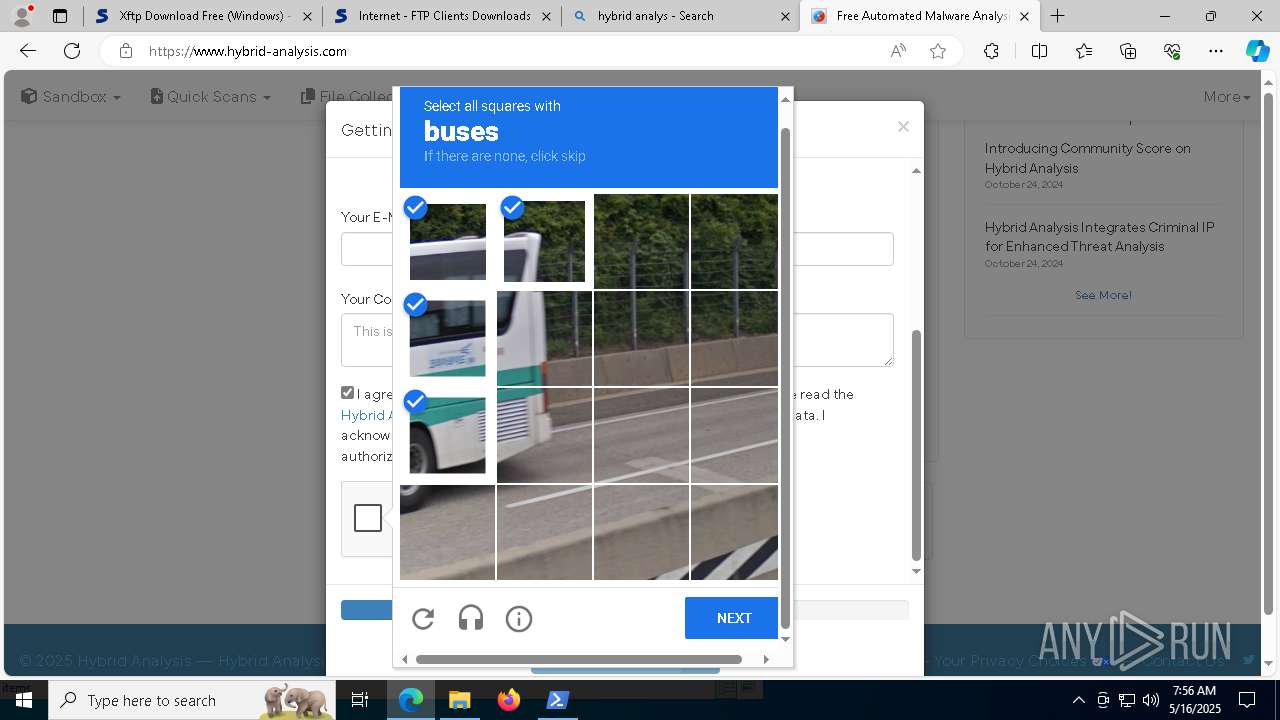Reload the captcha challenge
The height and width of the screenshot is (720, 1280).
423,619
